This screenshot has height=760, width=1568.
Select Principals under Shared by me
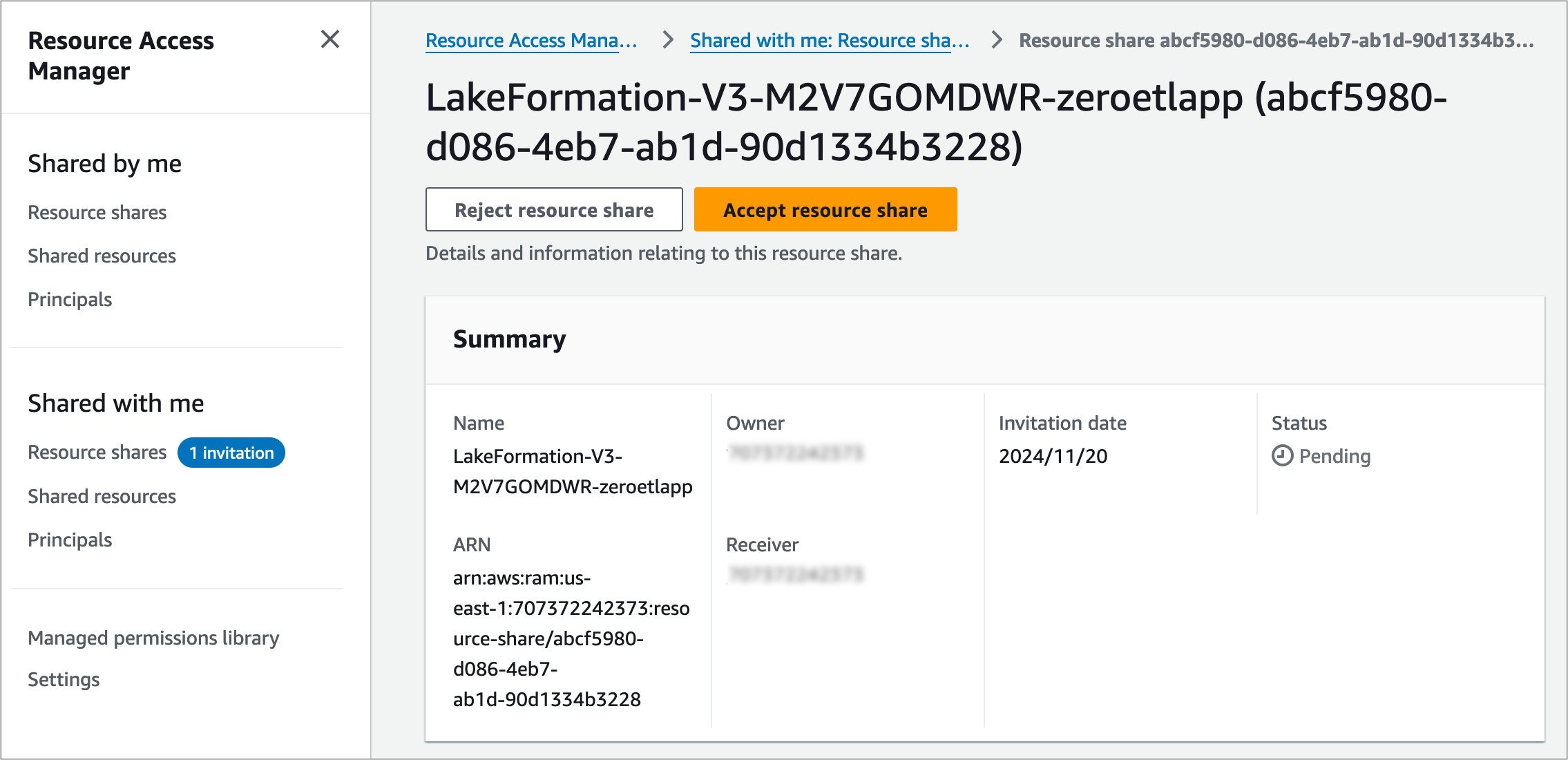click(x=70, y=299)
